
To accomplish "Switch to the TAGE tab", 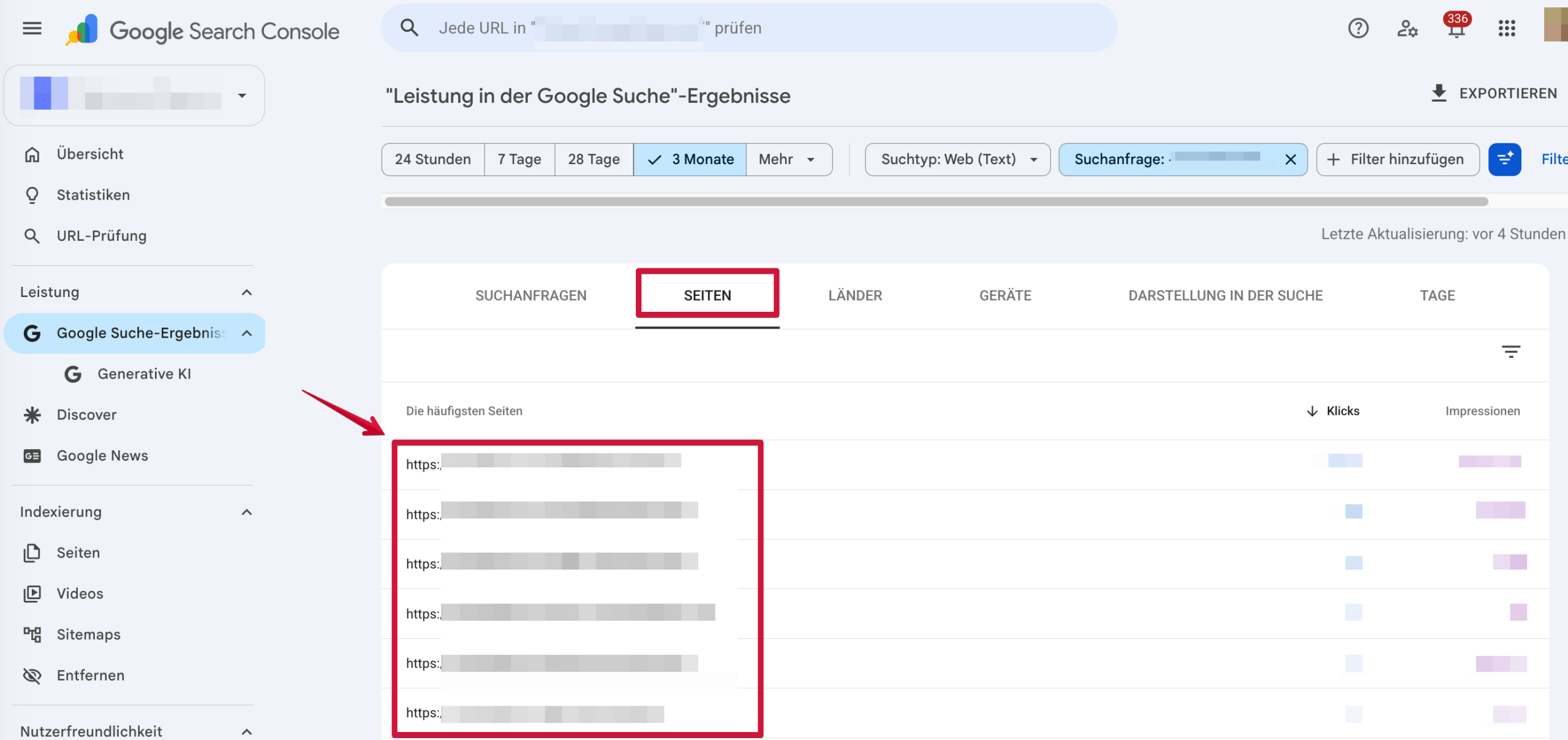I will (x=1437, y=296).
